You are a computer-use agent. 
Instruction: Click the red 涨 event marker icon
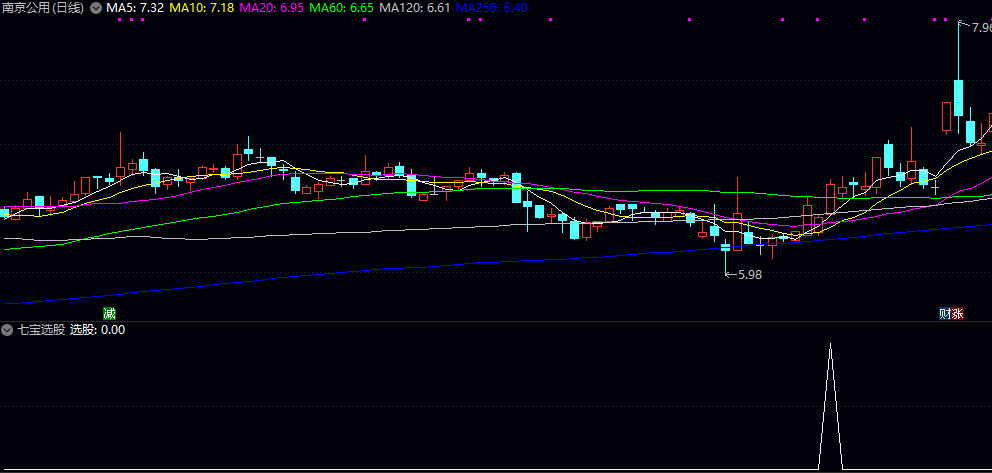[x=957, y=313]
